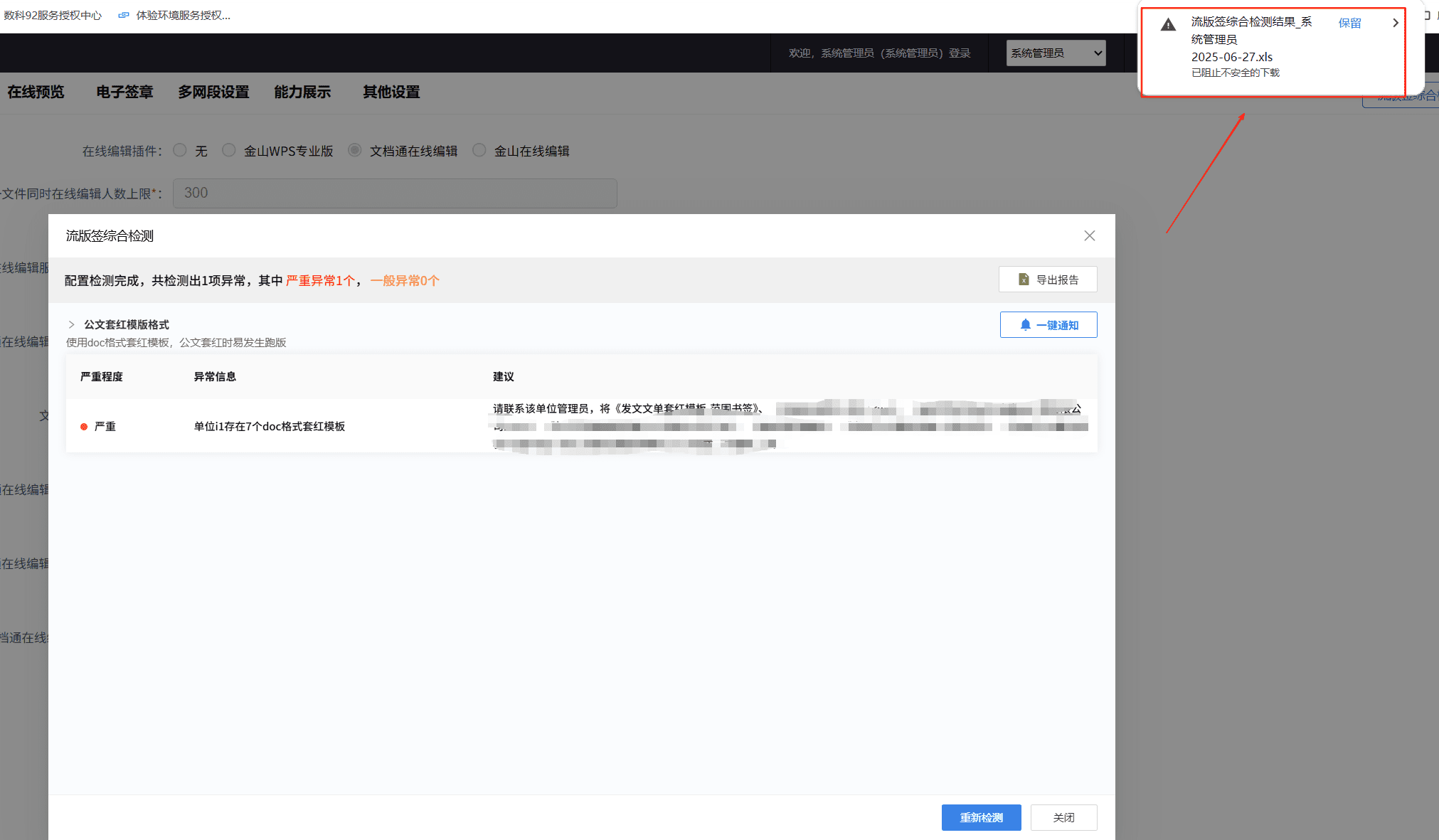Click the 一键通知 button
Image resolution: width=1439 pixels, height=840 pixels.
click(x=1048, y=325)
